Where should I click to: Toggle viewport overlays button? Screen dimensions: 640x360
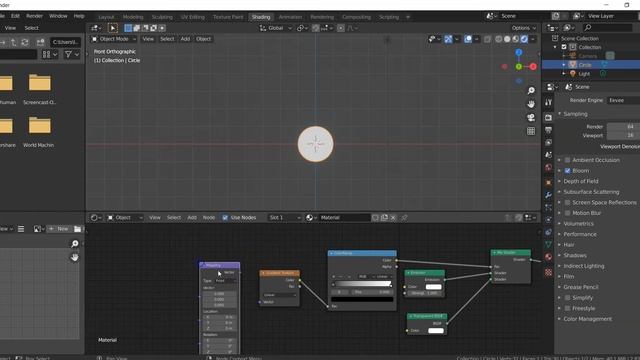coord(468,39)
